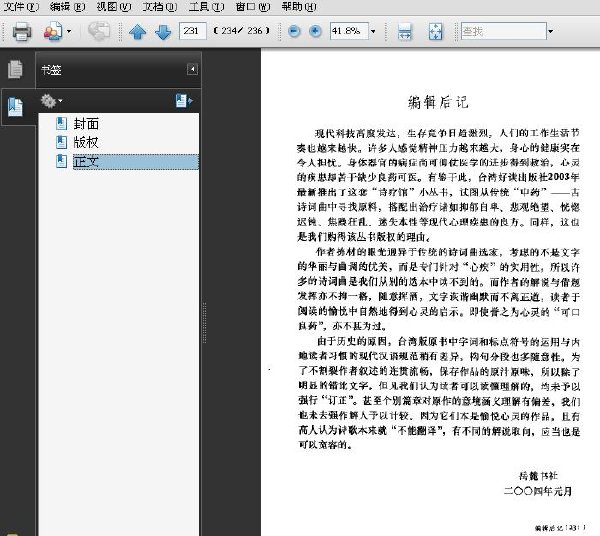Click the bookmark icon beside 正文
This screenshot has height=536, width=600.
pos(61,161)
